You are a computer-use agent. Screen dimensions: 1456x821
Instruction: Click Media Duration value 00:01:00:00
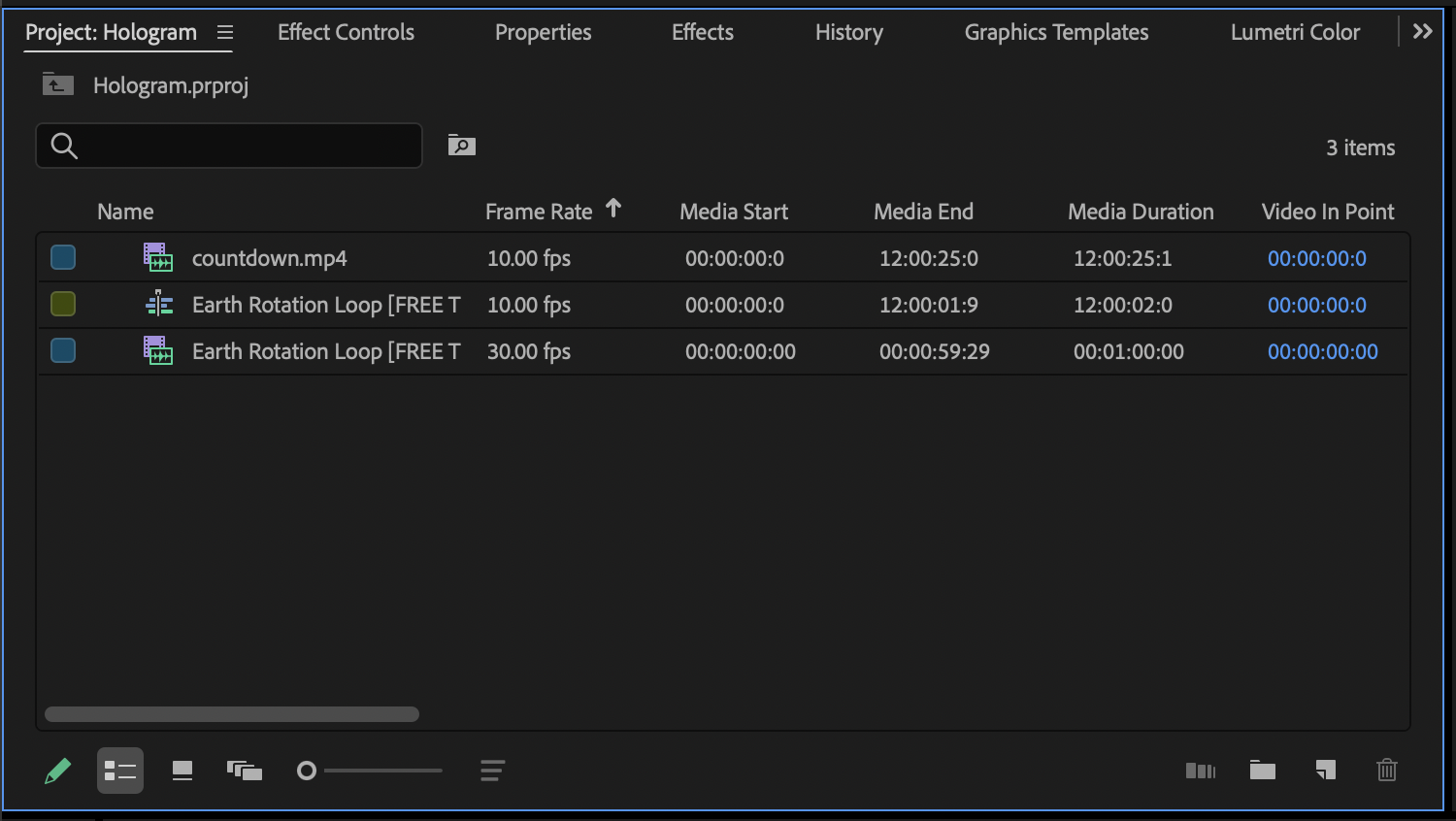coord(1129,351)
